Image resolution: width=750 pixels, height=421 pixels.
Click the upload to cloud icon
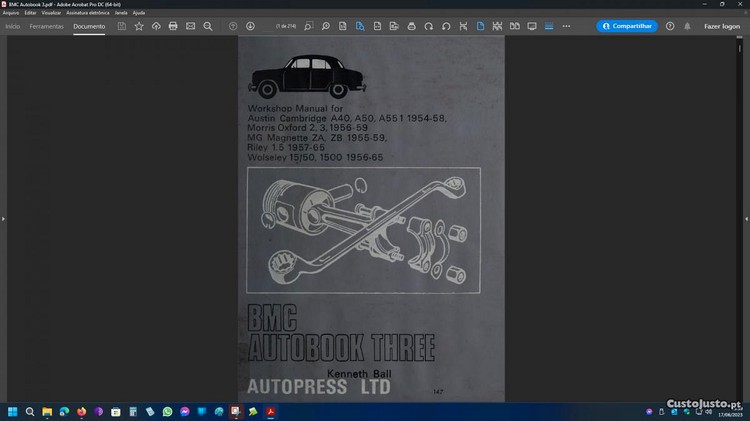tap(156, 26)
